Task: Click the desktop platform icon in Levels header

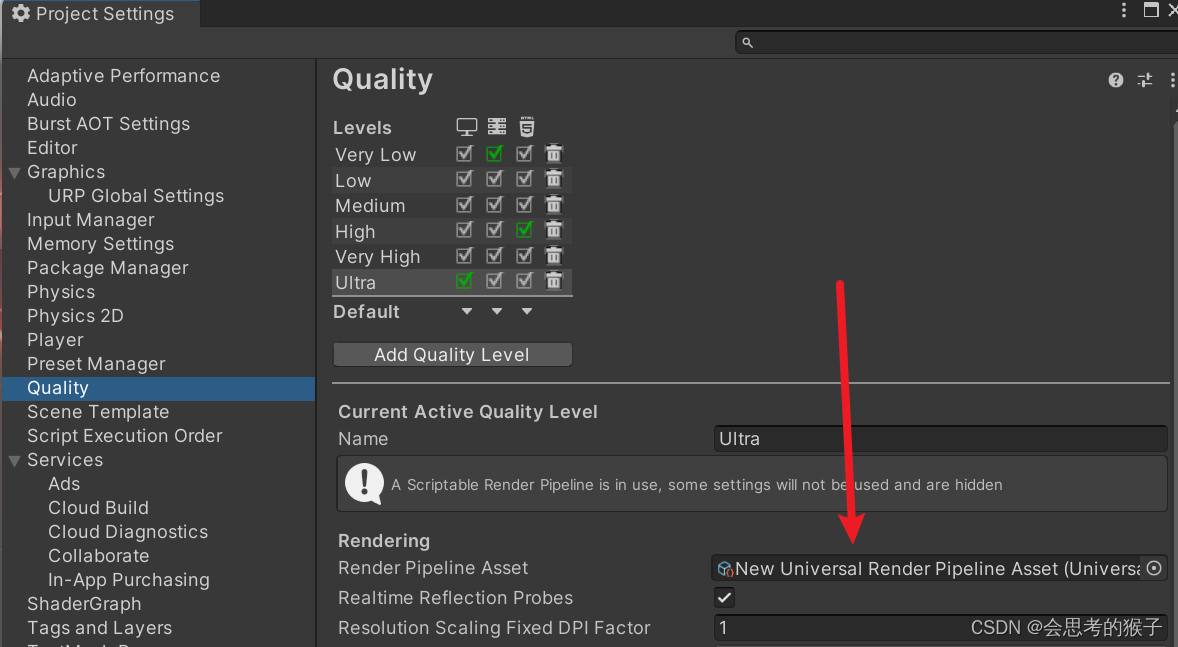Action: tap(467, 126)
